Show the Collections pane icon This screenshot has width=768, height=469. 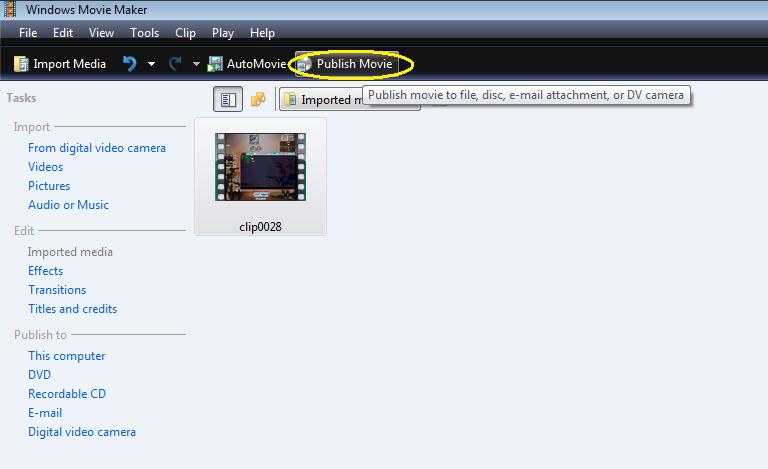pos(258,100)
